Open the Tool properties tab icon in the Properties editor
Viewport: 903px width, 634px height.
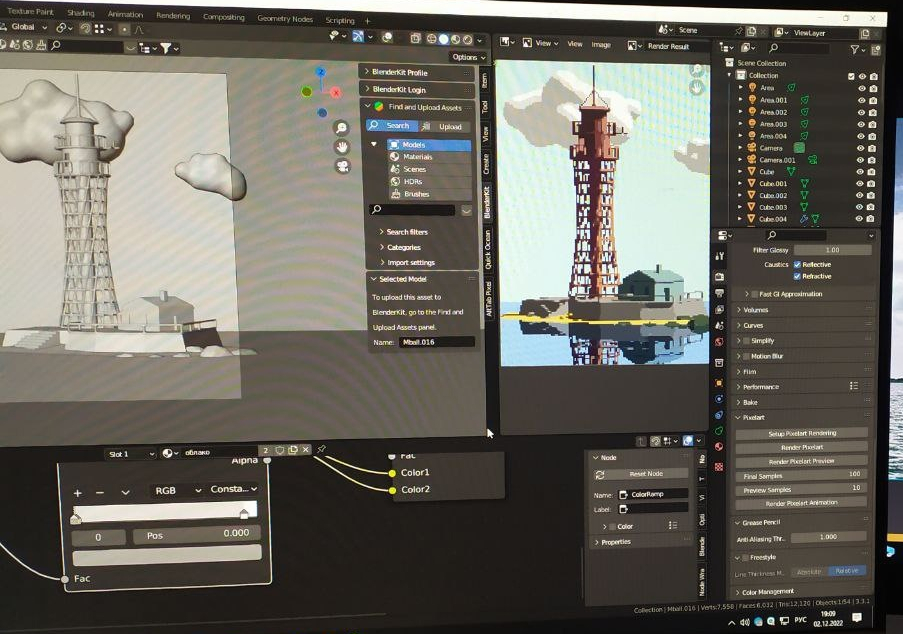[x=720, y=257]
